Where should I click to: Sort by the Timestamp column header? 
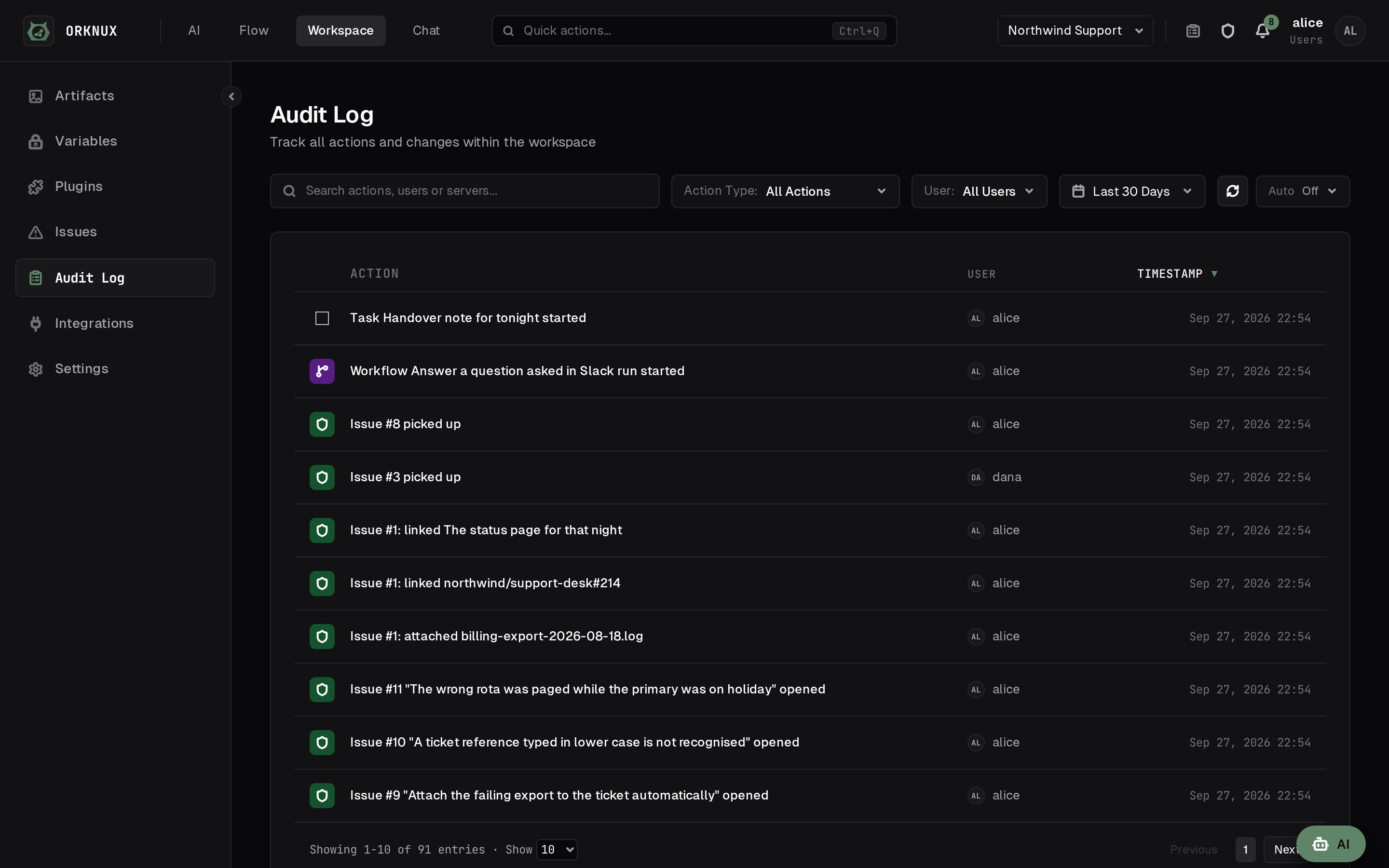tap(1177, 274)
